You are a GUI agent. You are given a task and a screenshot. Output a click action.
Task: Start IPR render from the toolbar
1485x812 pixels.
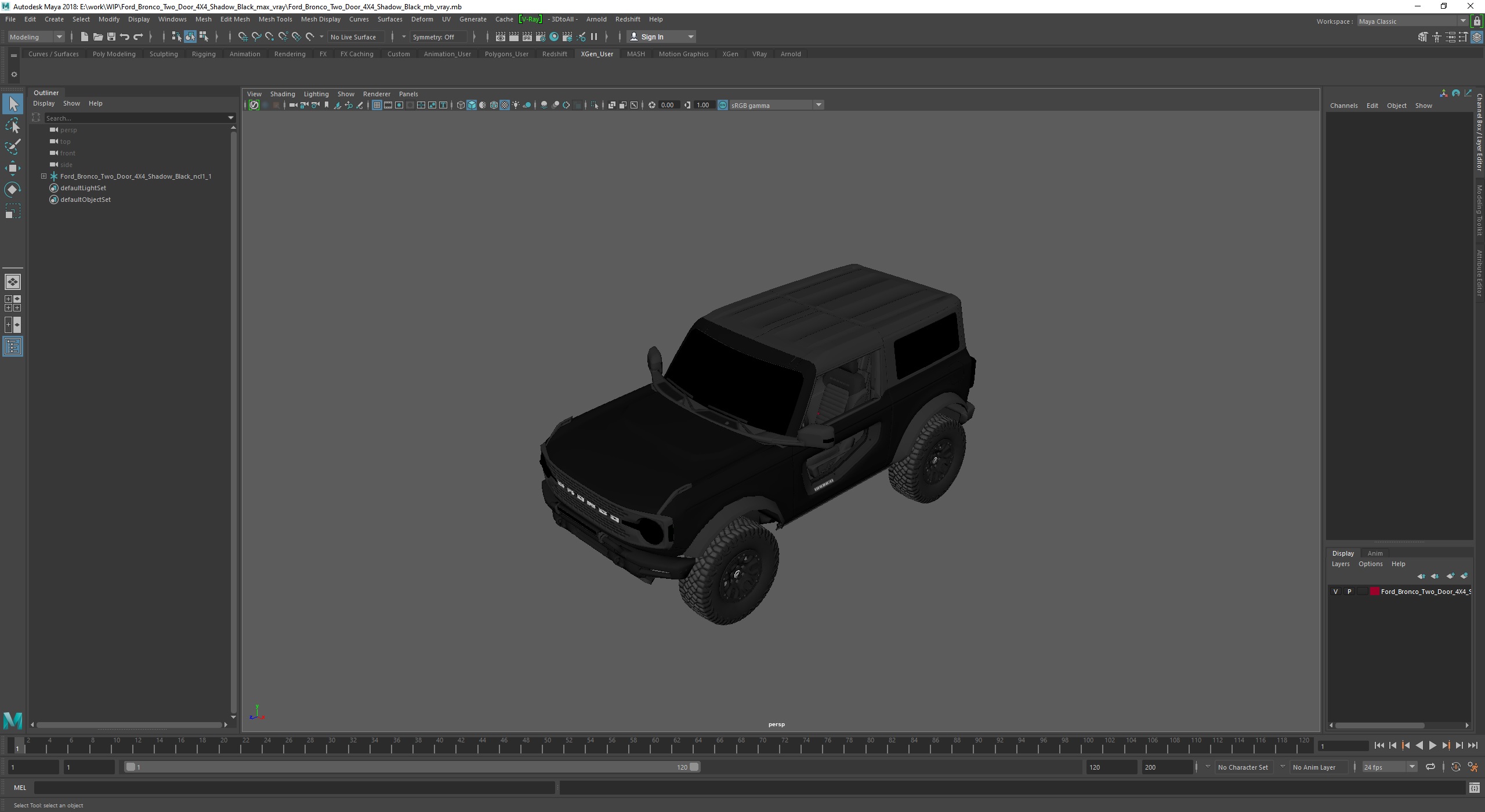pos(527,37)
